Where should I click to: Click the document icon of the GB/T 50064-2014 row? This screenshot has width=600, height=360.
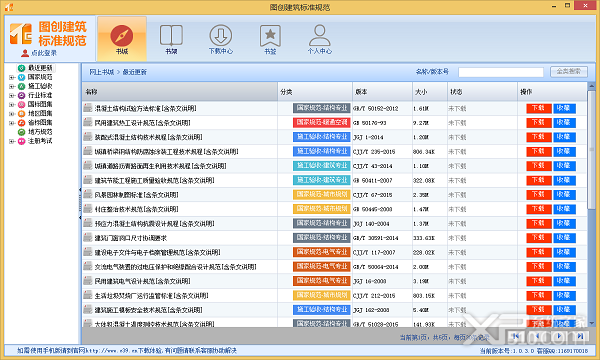coord(88,266)
